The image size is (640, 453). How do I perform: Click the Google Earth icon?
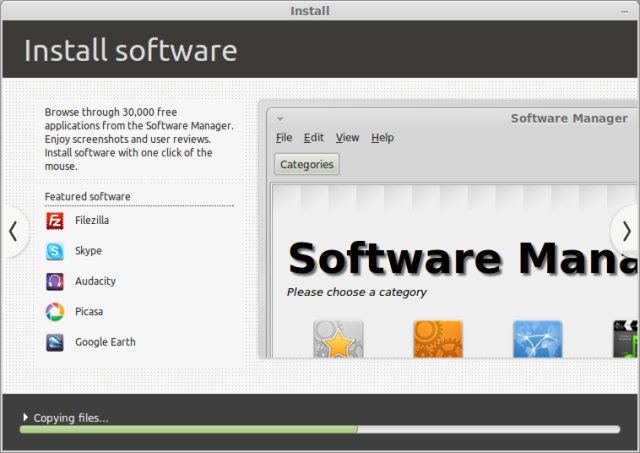[x=55, y=342]
